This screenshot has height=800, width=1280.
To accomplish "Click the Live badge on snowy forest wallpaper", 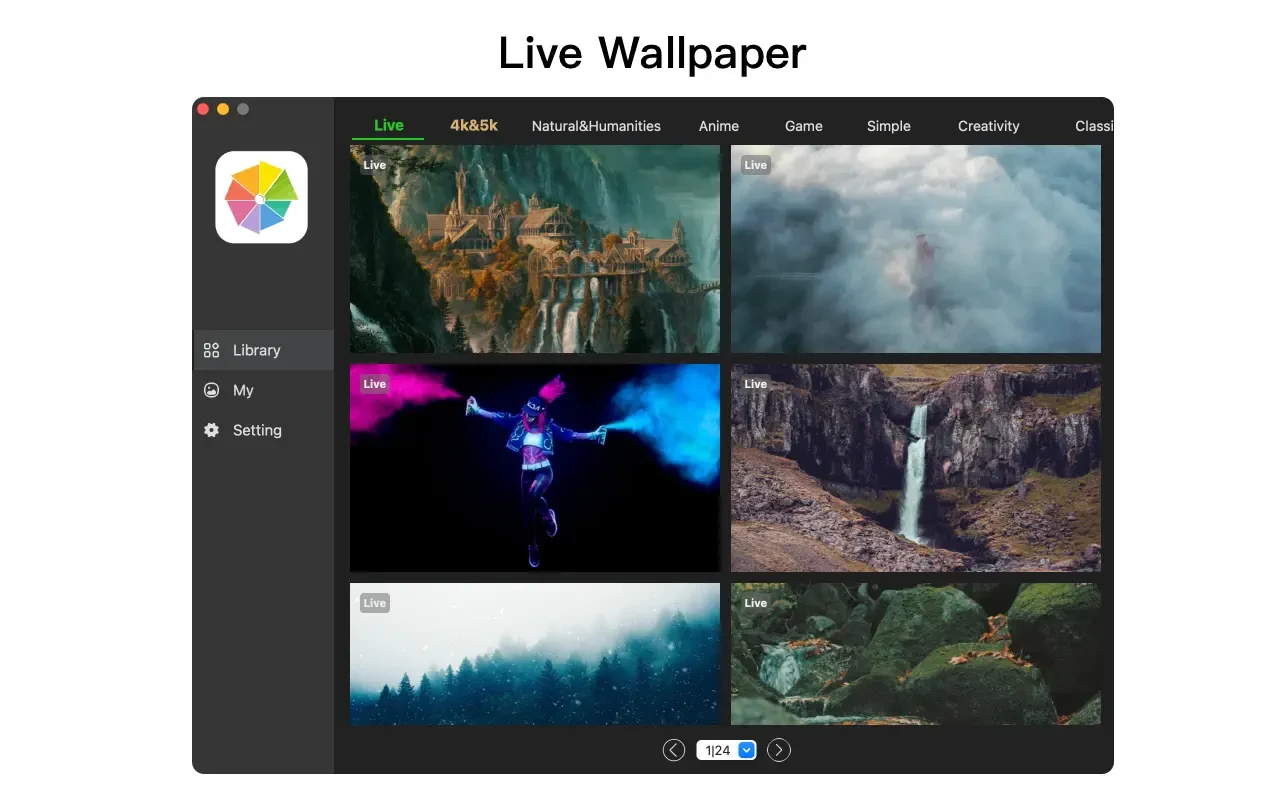I will click(x=374, y=603).
